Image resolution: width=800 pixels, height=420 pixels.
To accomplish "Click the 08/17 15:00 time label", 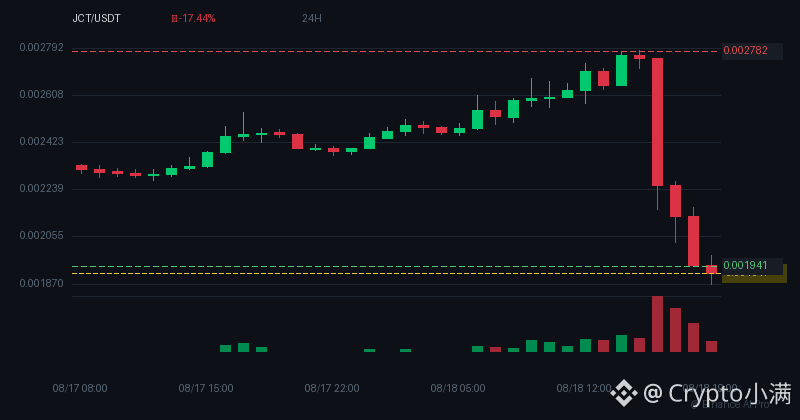I will coord(206,388).
